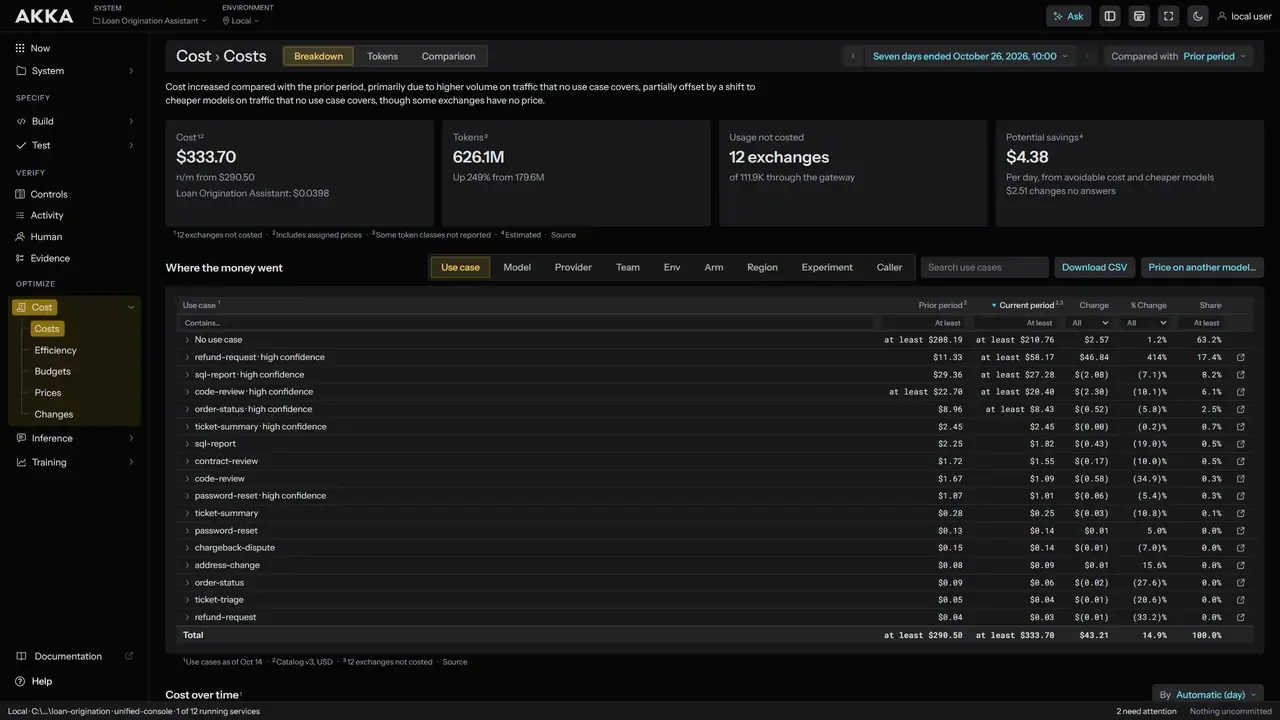
Task: Open the Help item in sidebar
Action: pos(41,681)
